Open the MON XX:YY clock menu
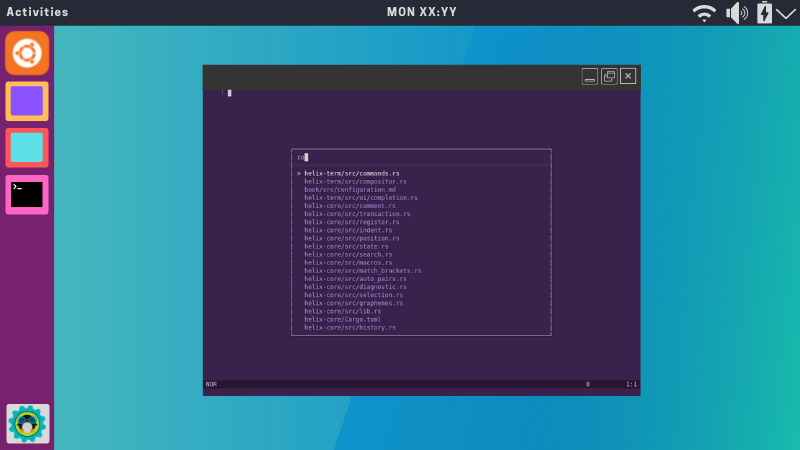This screenshot has width=800, height=450. (421, 12)
